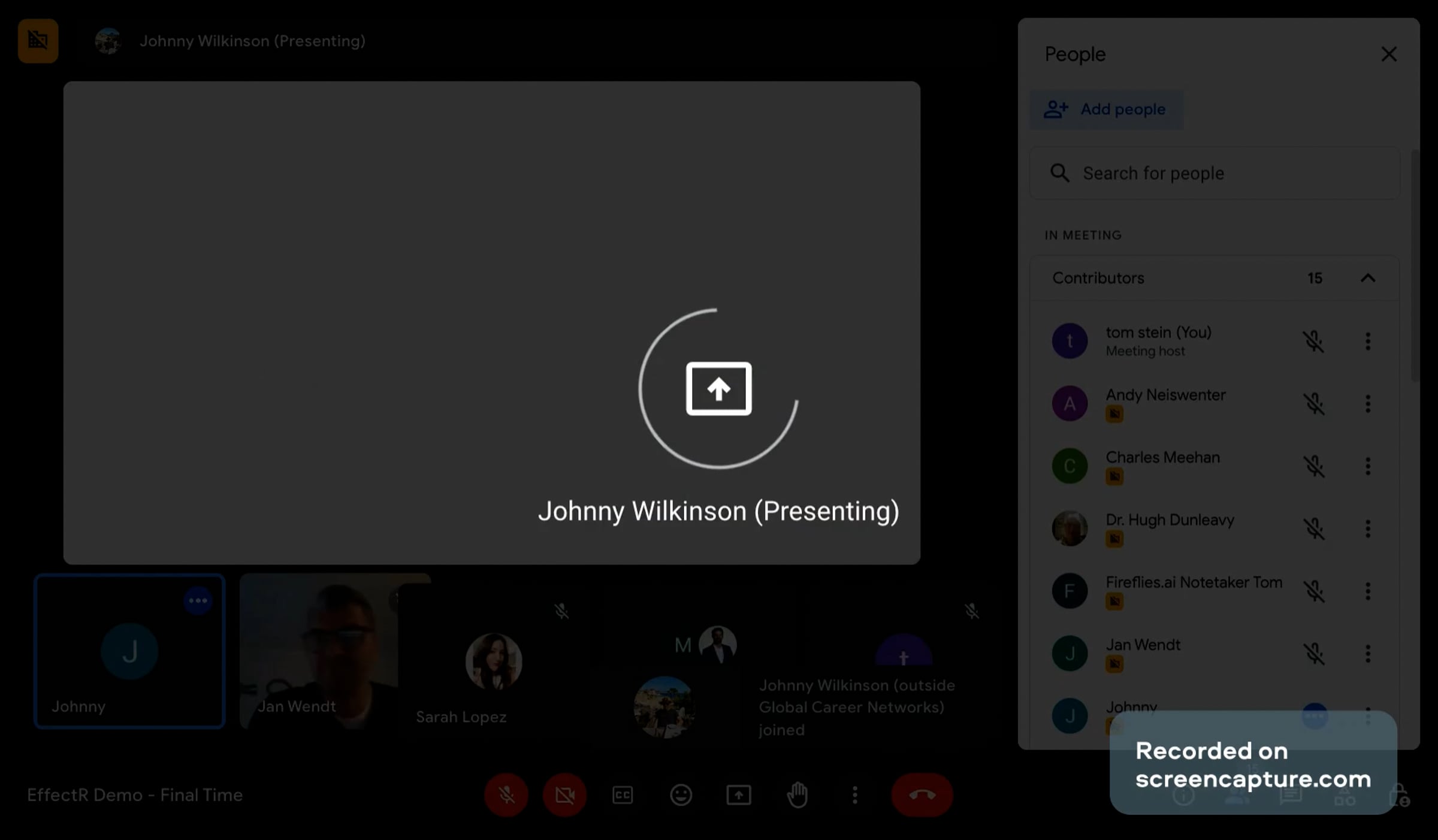Screen dimensions: 1438x840
Task: Click the orange camera-off icon top left
Action: [38, 41]
